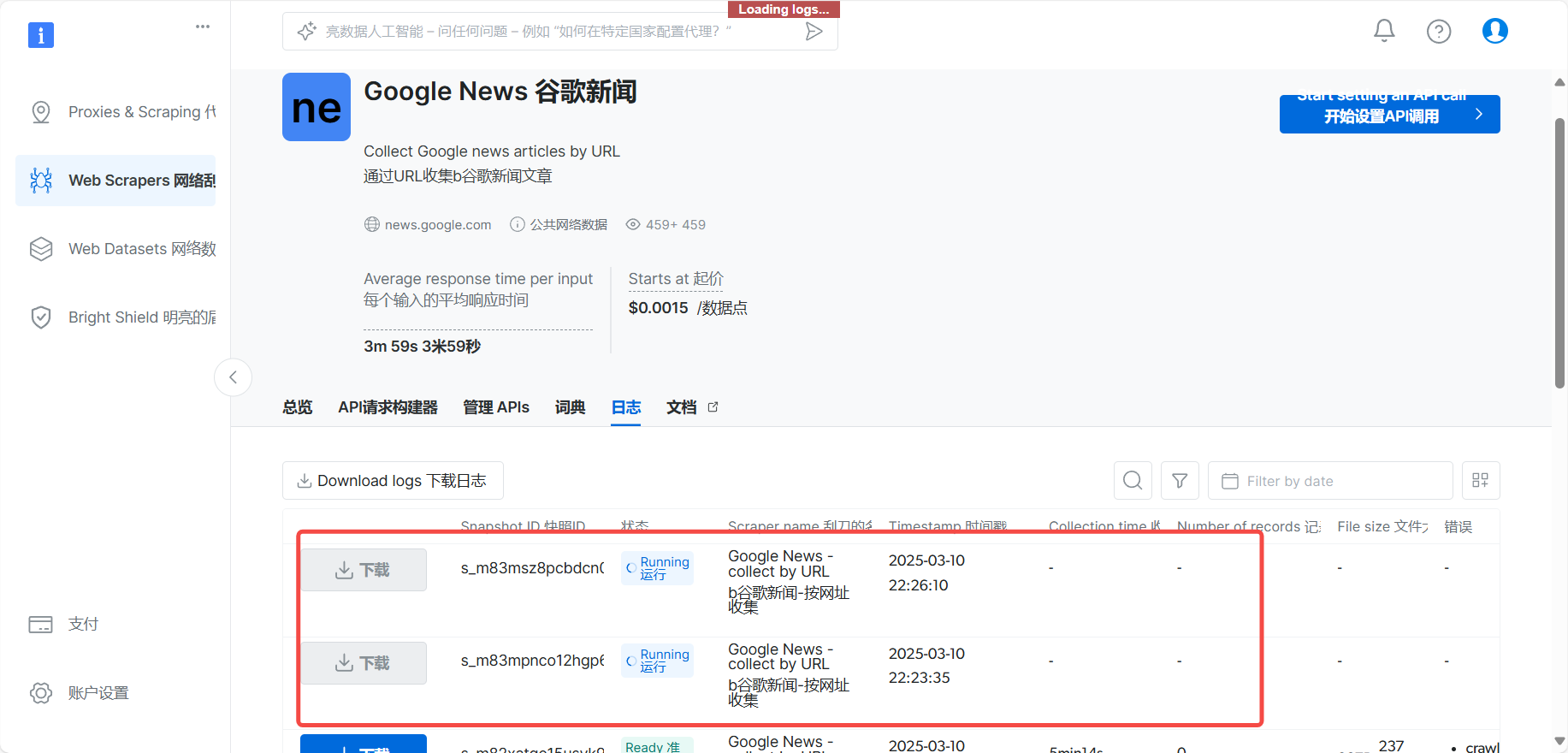The height and width of the screenshot is (753, 1568).
Task: Click the logs filter funnel icon
Action: [x=1180, y=481]
